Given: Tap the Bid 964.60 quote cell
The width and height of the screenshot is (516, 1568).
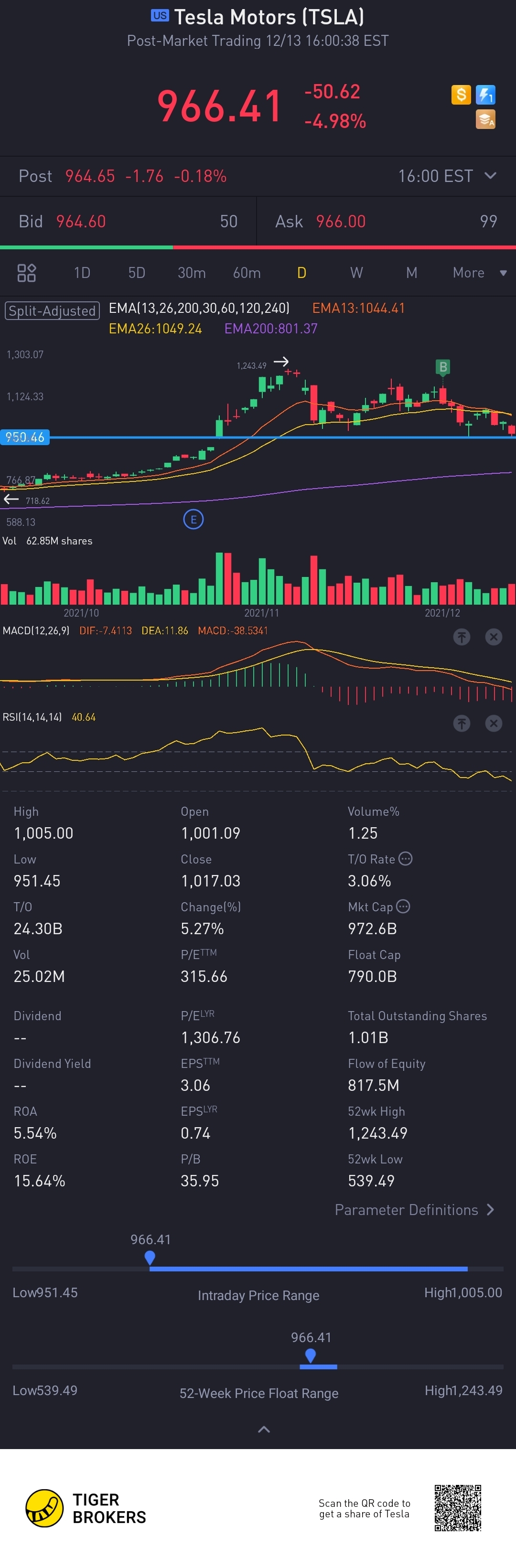Looking at the screenshot, I should pos(128,221).
